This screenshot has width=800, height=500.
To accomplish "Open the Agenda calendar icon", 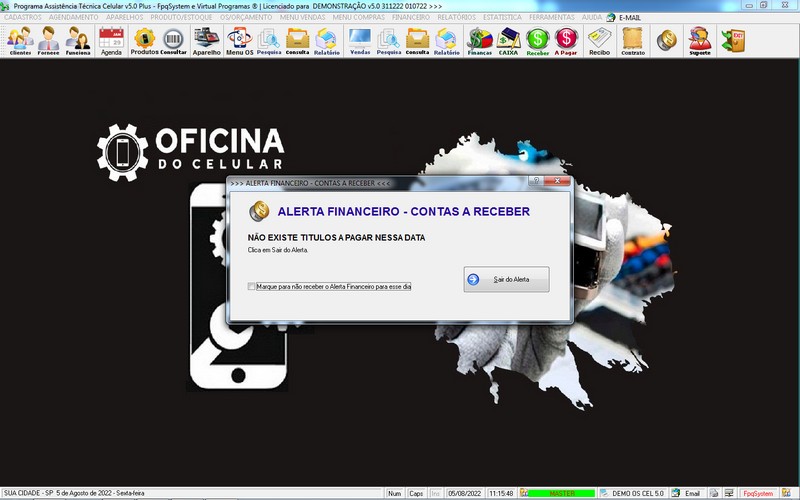I will tap(111, 41).
